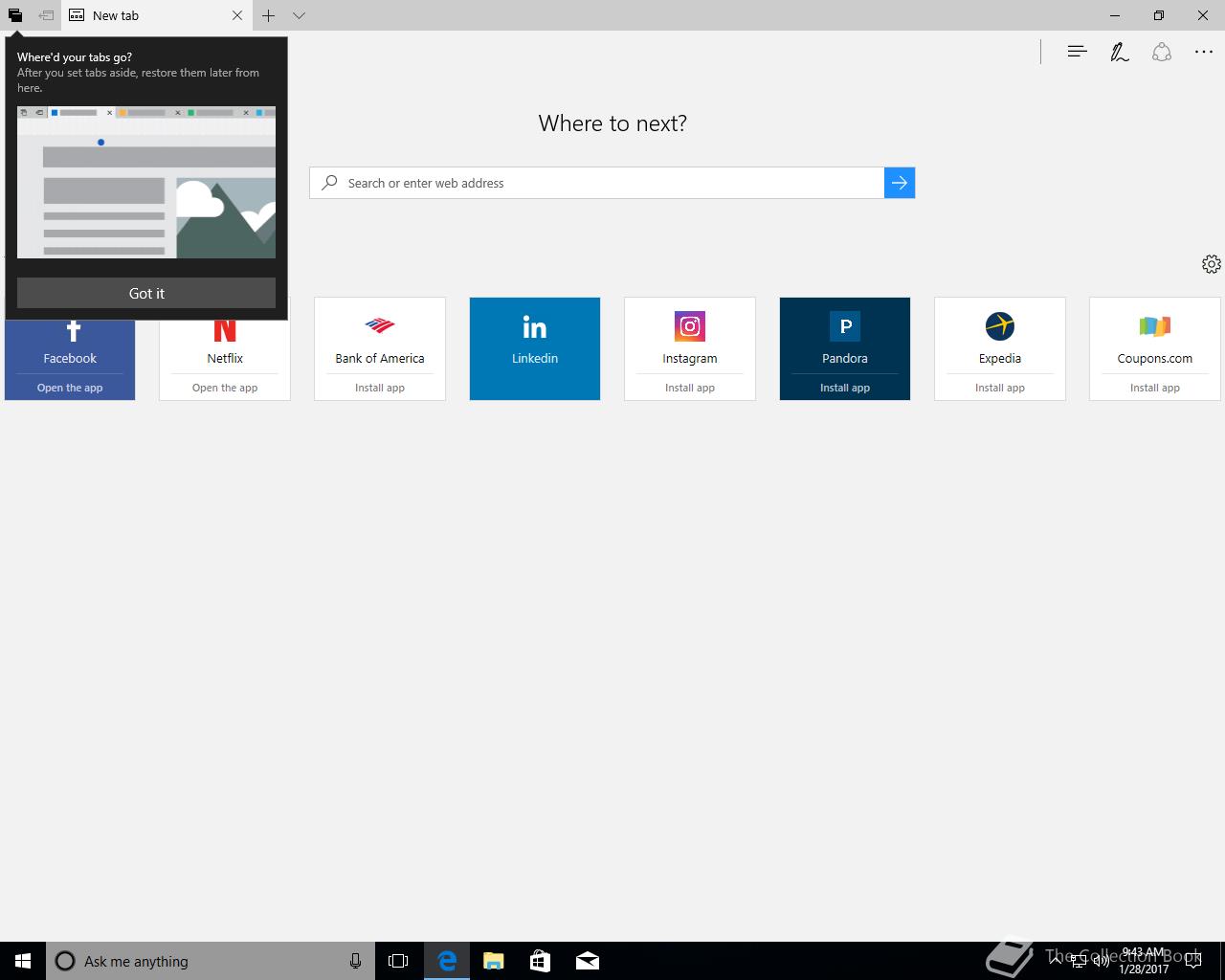Open File Explorer from the taskbar
This screenshot has width=1225, height=980.
[x=494, y=961]
